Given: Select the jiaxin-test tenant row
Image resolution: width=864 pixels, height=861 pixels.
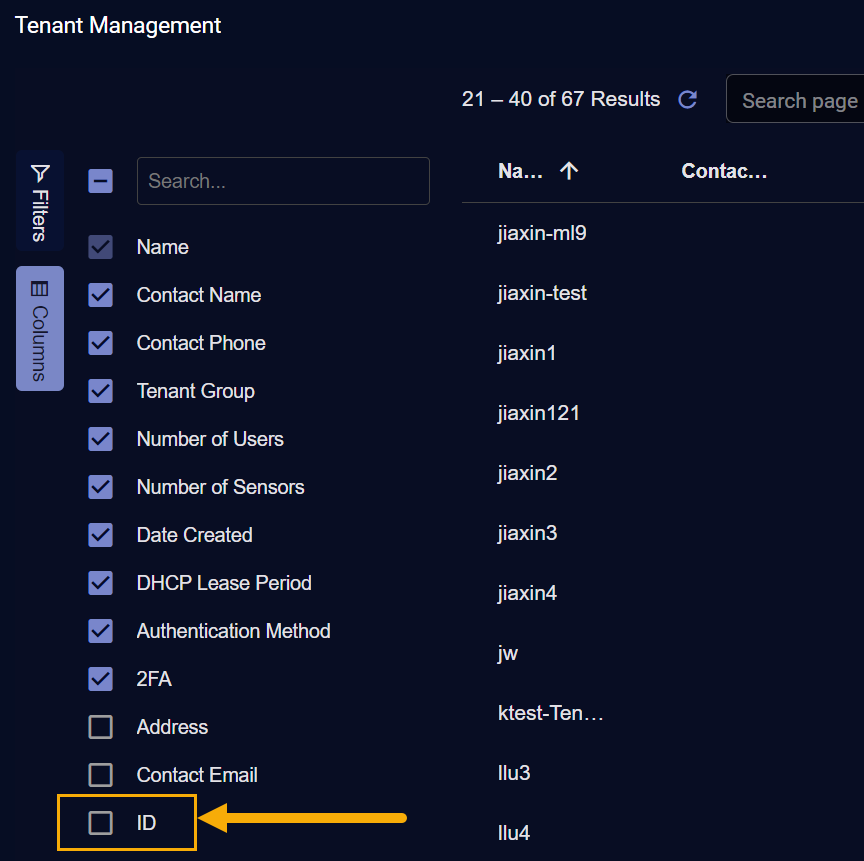Looking at the screenshot, I should point(542,293).
